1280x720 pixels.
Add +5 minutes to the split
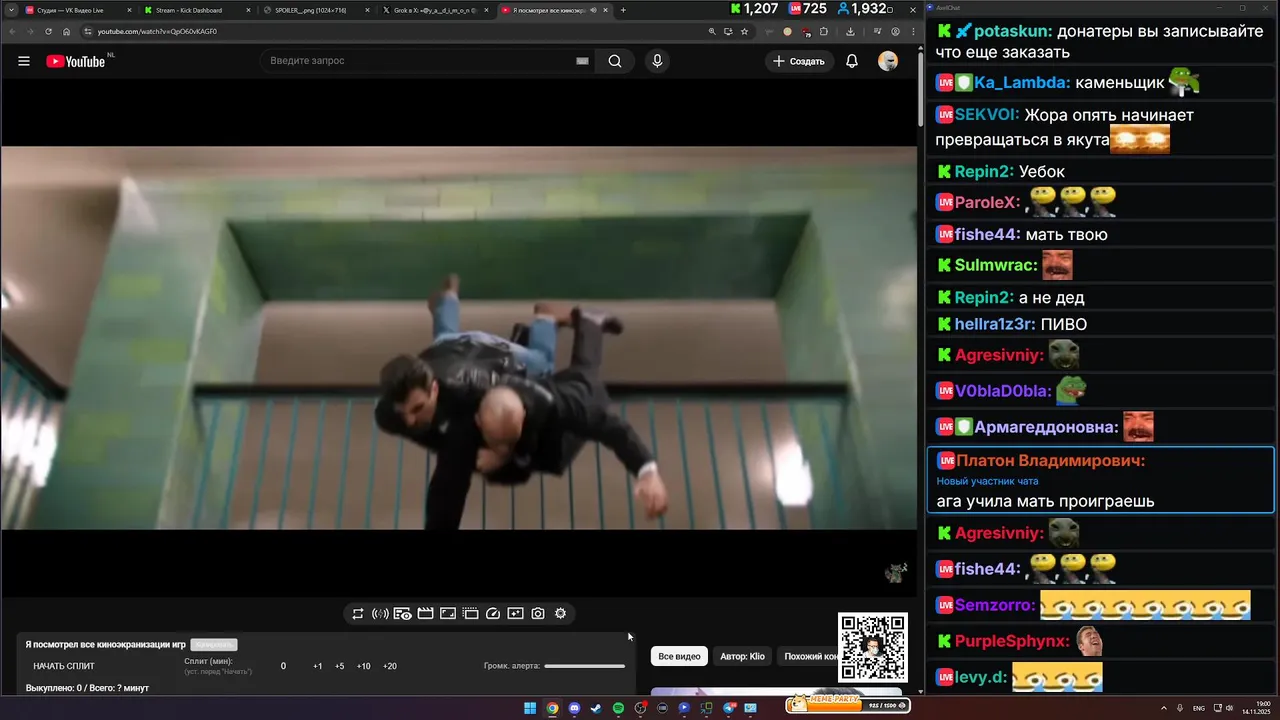[x=340, y=666]
